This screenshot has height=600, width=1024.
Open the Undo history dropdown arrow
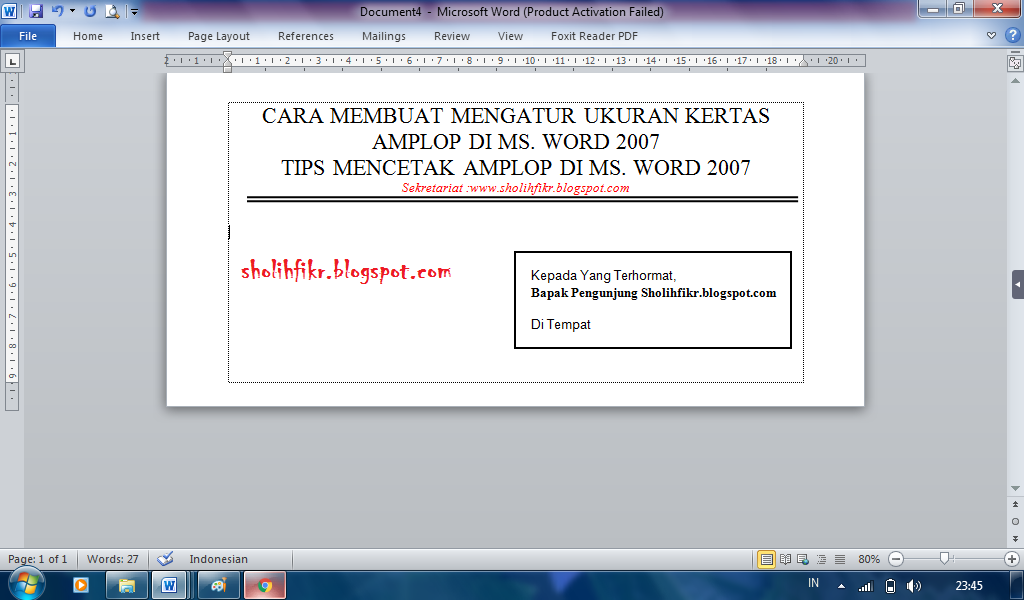(72, 11)
